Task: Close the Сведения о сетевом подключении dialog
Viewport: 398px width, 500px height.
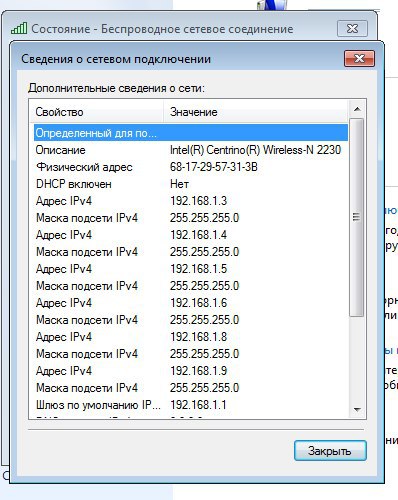Action: pyautogui.click(x=359, y=59)
